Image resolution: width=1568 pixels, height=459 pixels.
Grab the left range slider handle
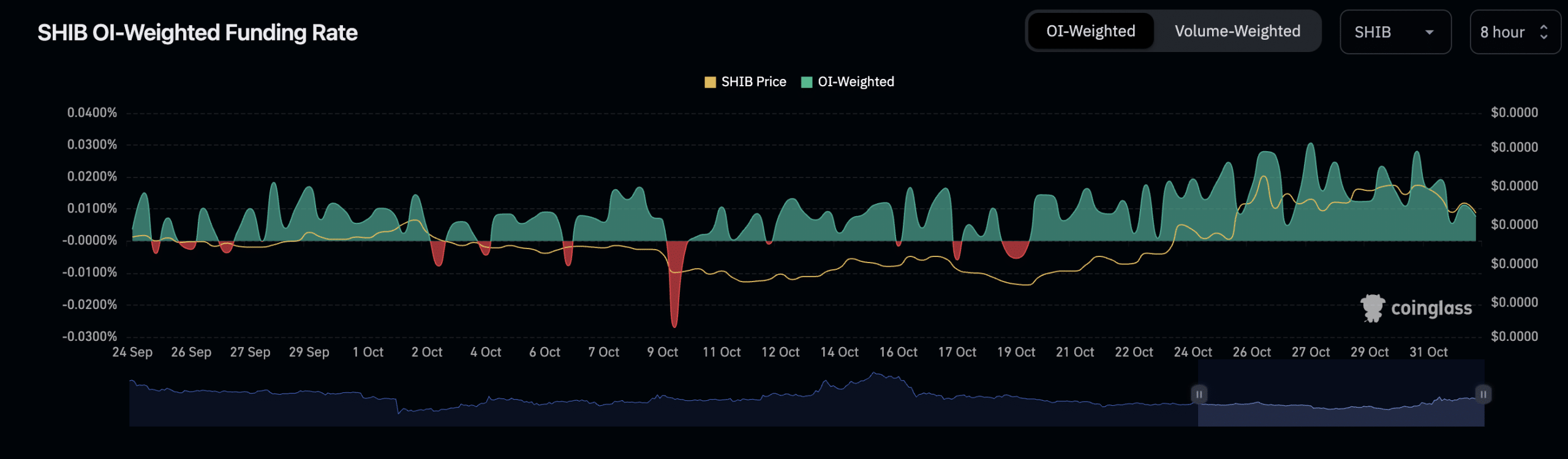[1199, 394]
